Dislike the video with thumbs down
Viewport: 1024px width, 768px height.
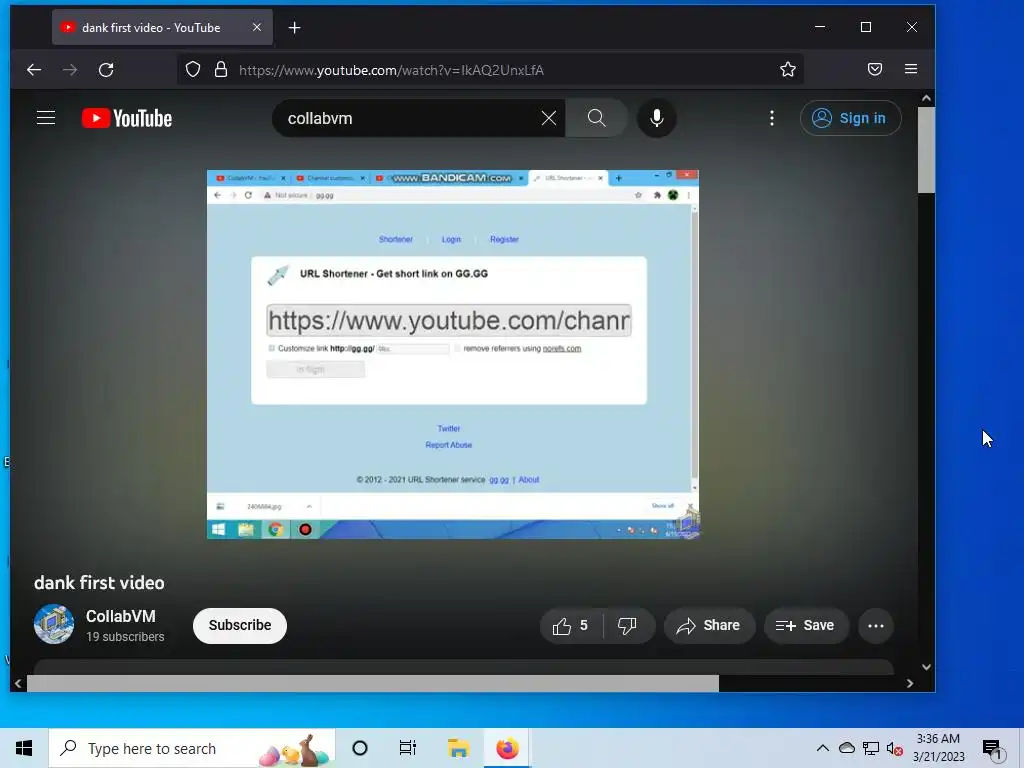(628, 626)
